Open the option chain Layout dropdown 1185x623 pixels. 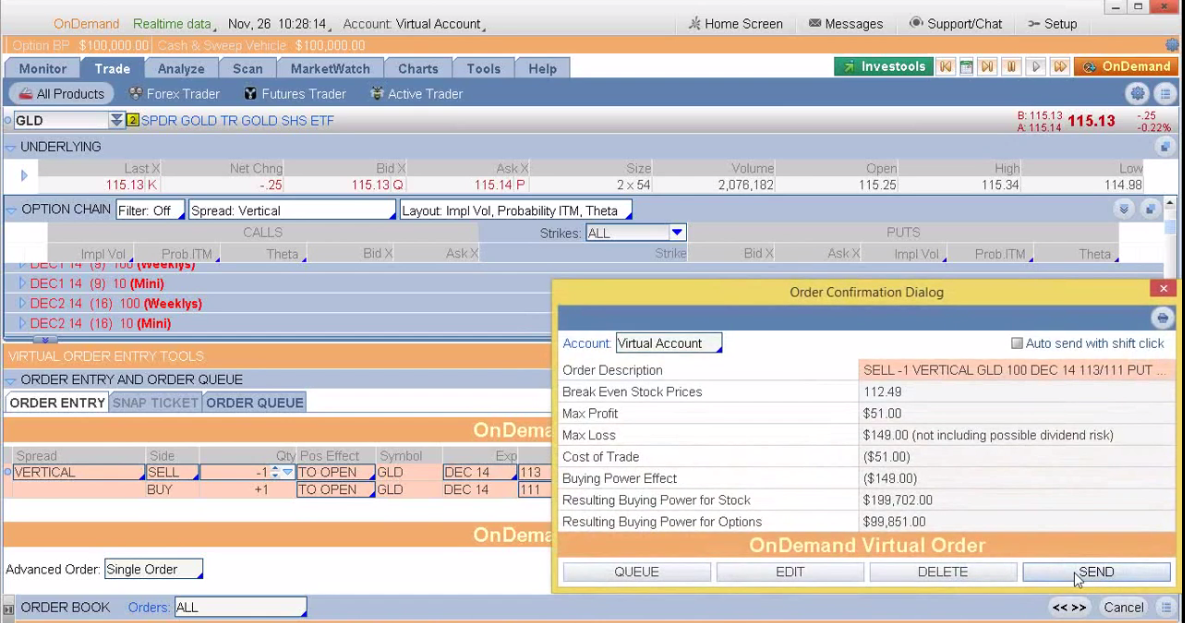click(x=515, y=210)
